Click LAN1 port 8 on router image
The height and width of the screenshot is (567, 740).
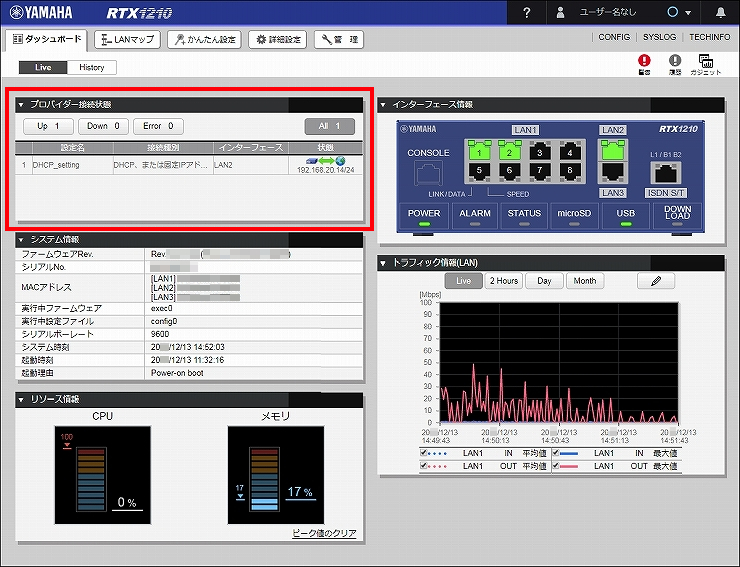[x=570, y=171]
